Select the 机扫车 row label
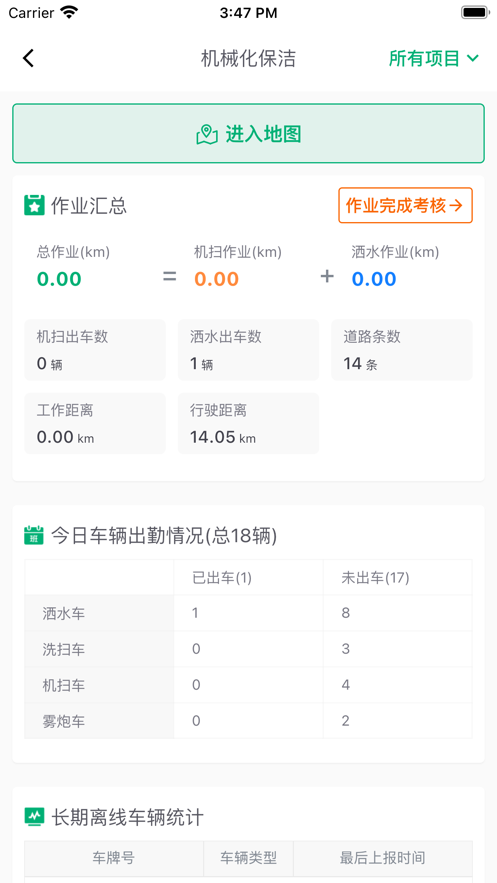The height and width of the screenshot is (883, 497). click(64, 685)
